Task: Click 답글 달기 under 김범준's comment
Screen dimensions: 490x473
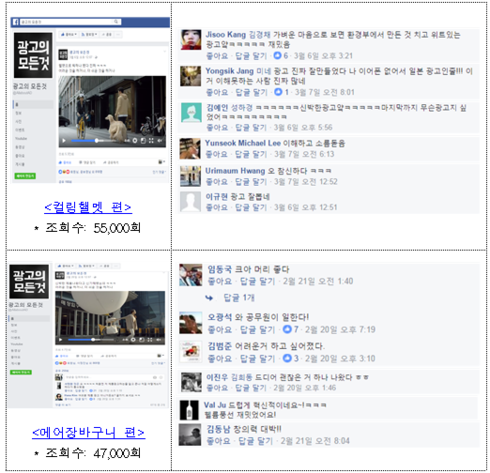Action: (x=257, y=358)
